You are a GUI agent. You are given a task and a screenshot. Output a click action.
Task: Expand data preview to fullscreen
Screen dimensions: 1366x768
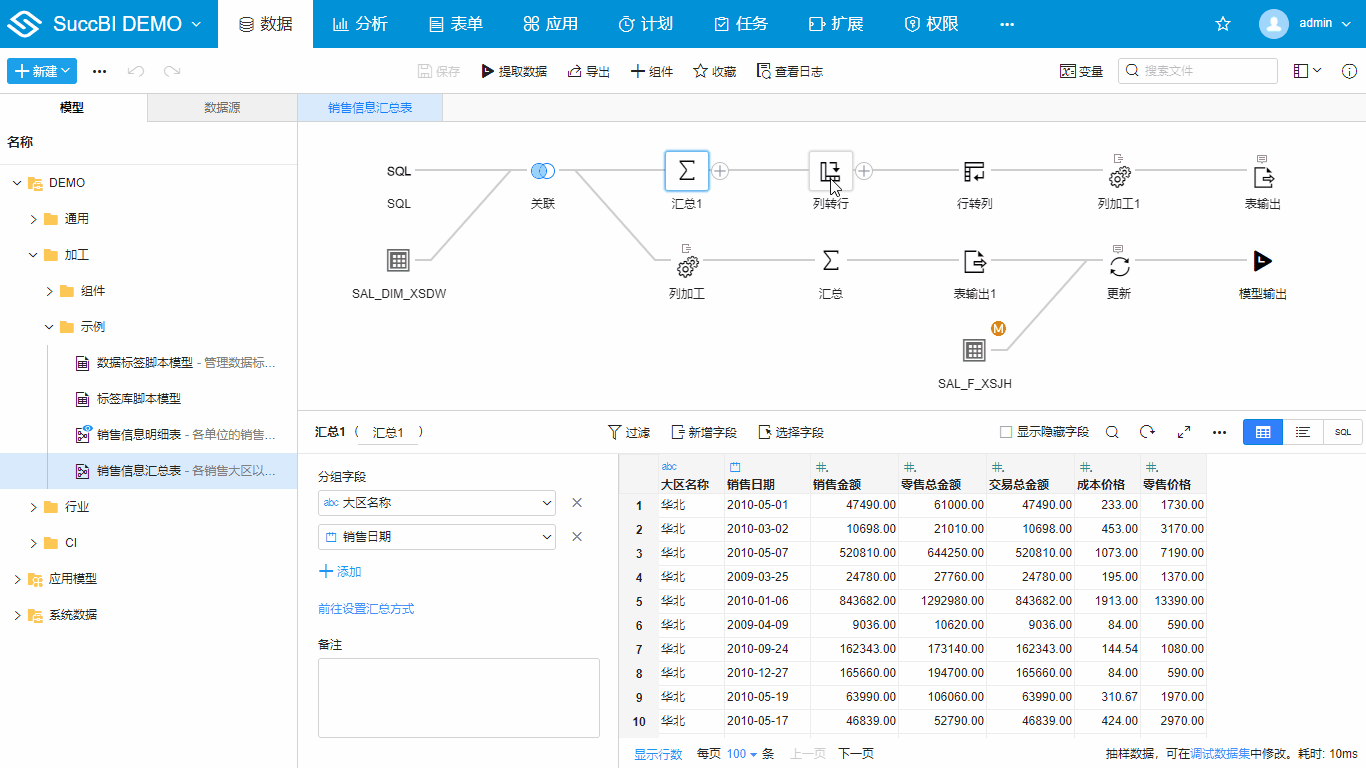click(1184, 432)
